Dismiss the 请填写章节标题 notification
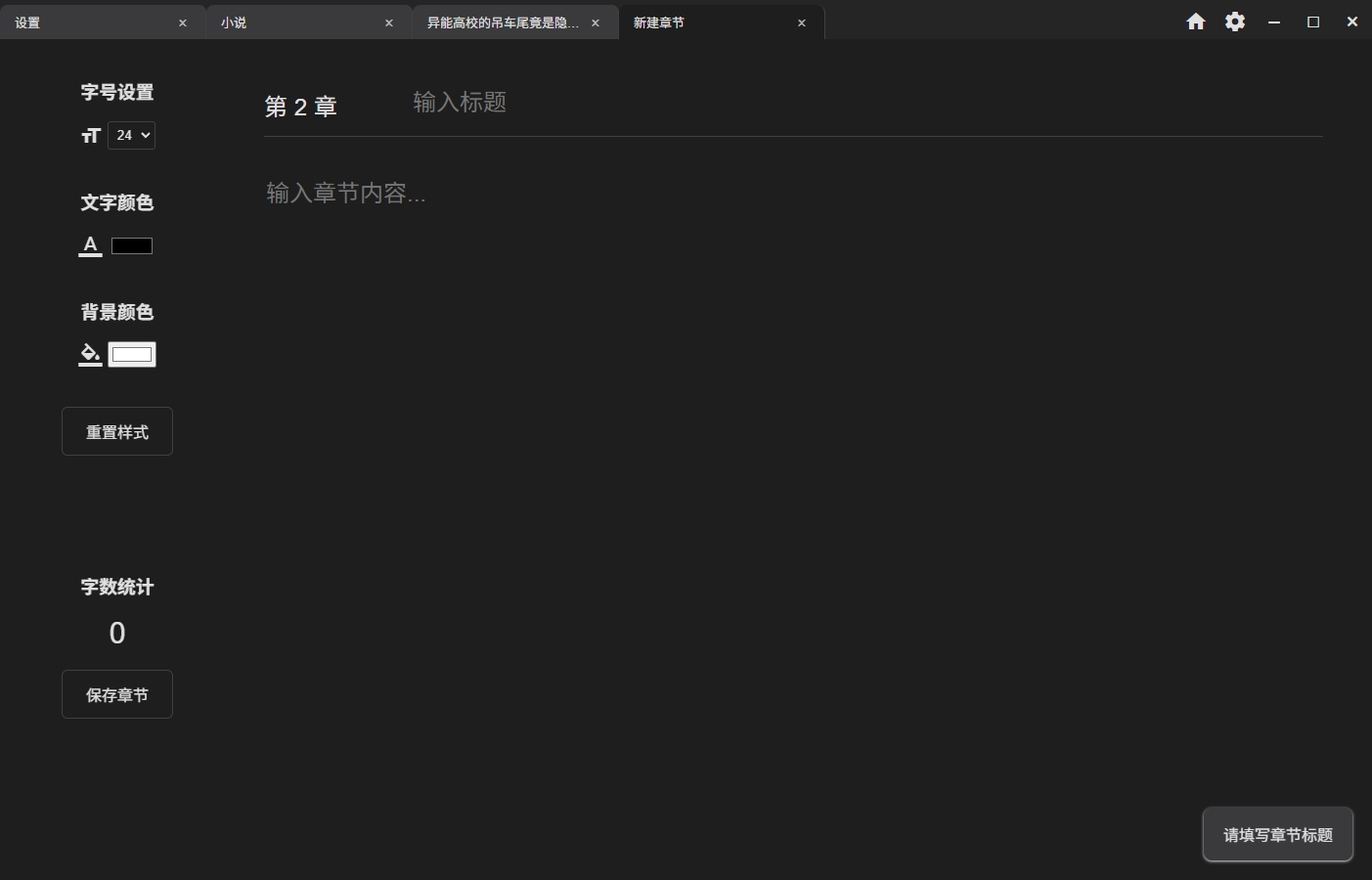 pyautogui.click(x=1277, y=834)
